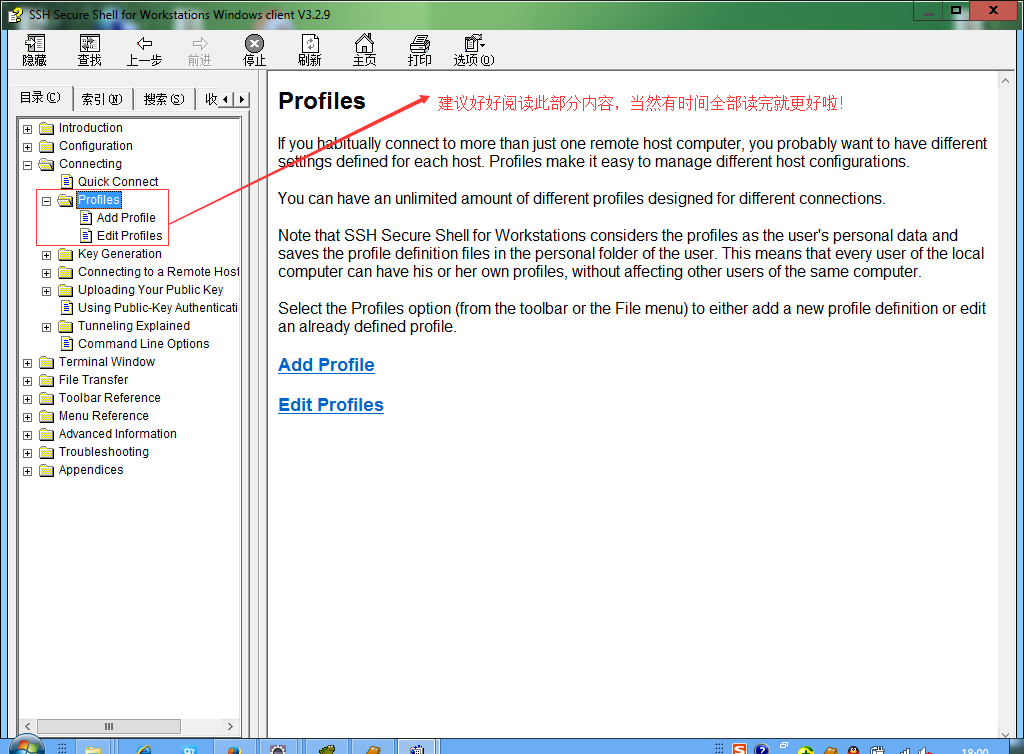Expand the Key Generation node
Image resolution: width=1024 pixels, height=754 pixels.
tap(46, 255)
